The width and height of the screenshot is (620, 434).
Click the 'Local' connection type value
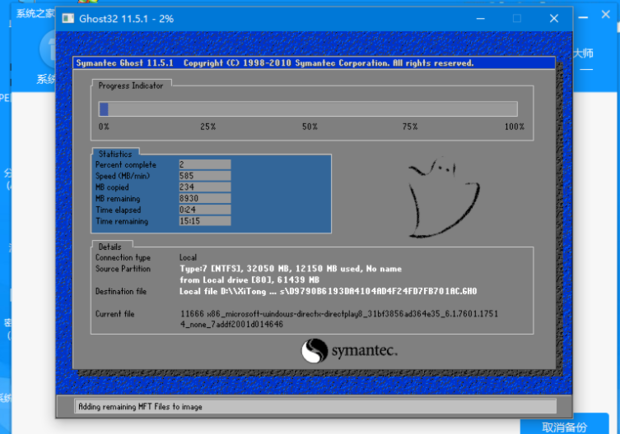click(188, 258)
